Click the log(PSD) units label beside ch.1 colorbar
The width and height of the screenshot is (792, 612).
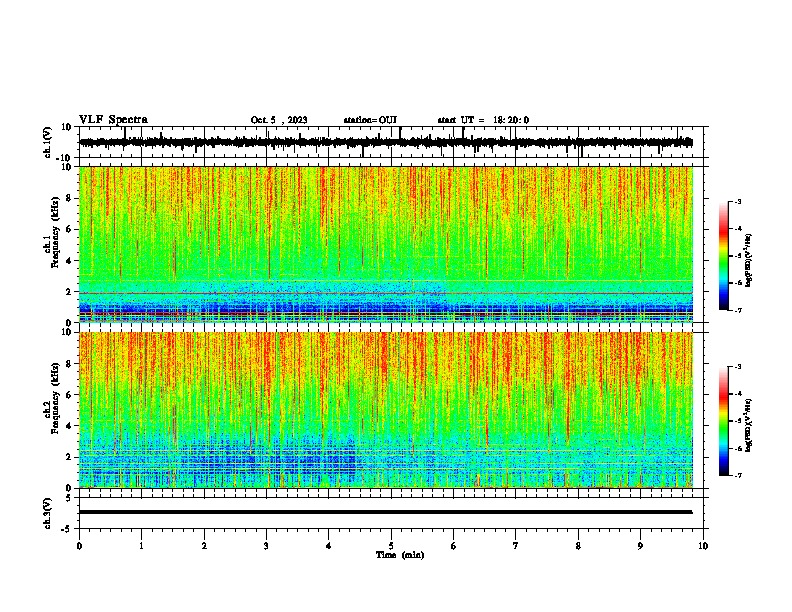[x=749, y=261]
